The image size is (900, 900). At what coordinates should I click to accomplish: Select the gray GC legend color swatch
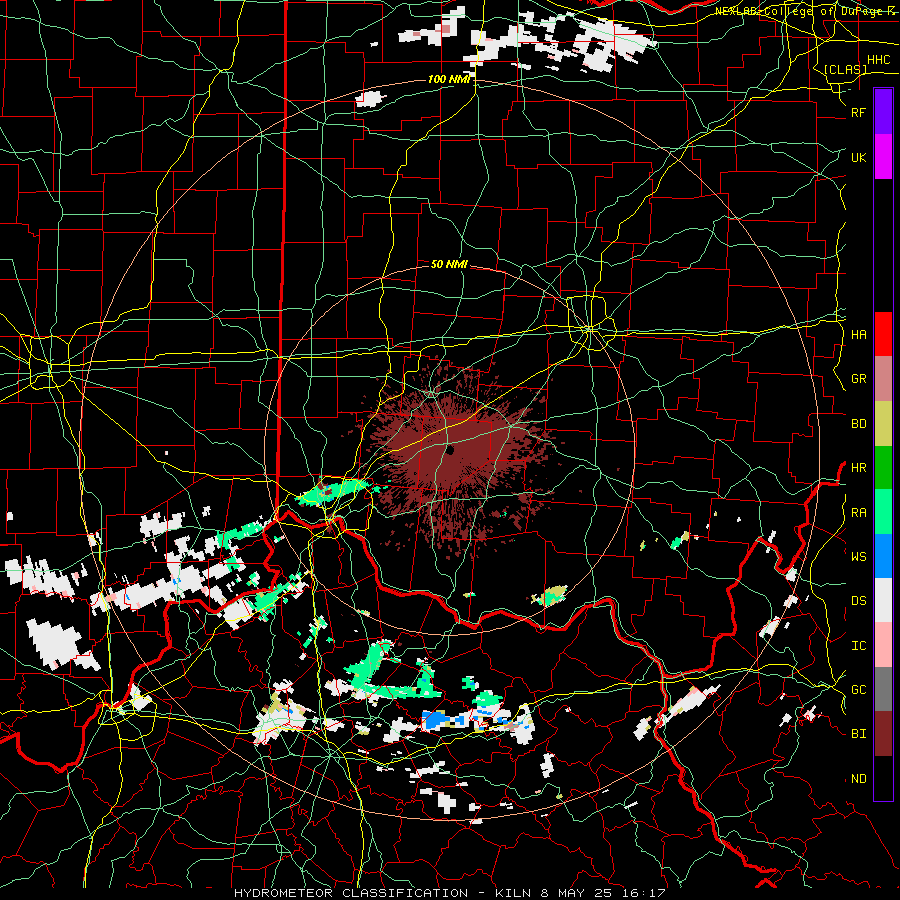pyautogui.click(x=883, y=689)
